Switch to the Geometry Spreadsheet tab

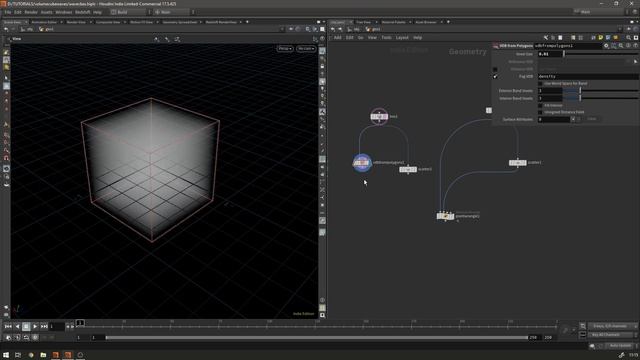180,22
